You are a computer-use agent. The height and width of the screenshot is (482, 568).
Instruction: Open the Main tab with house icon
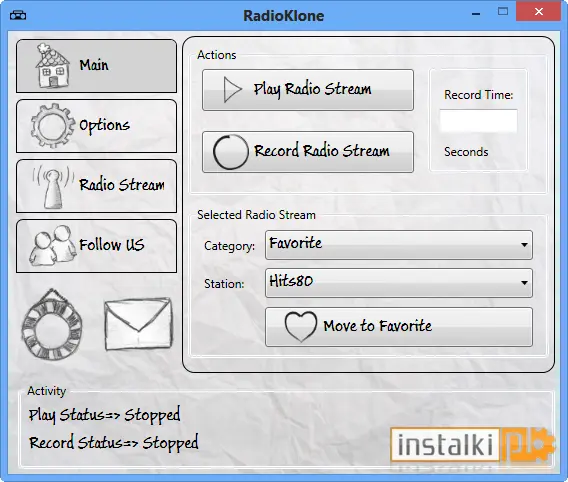(96, 66)
